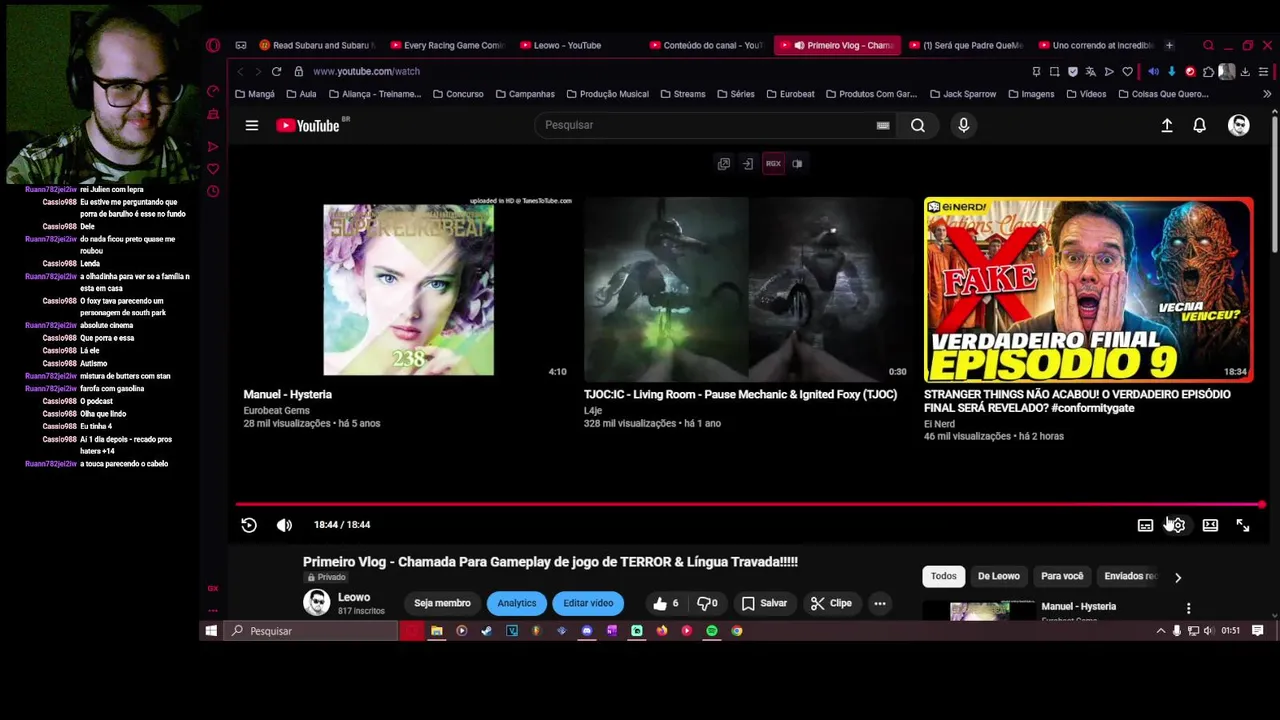Open the account avatar menu

tap(1239, 125)
